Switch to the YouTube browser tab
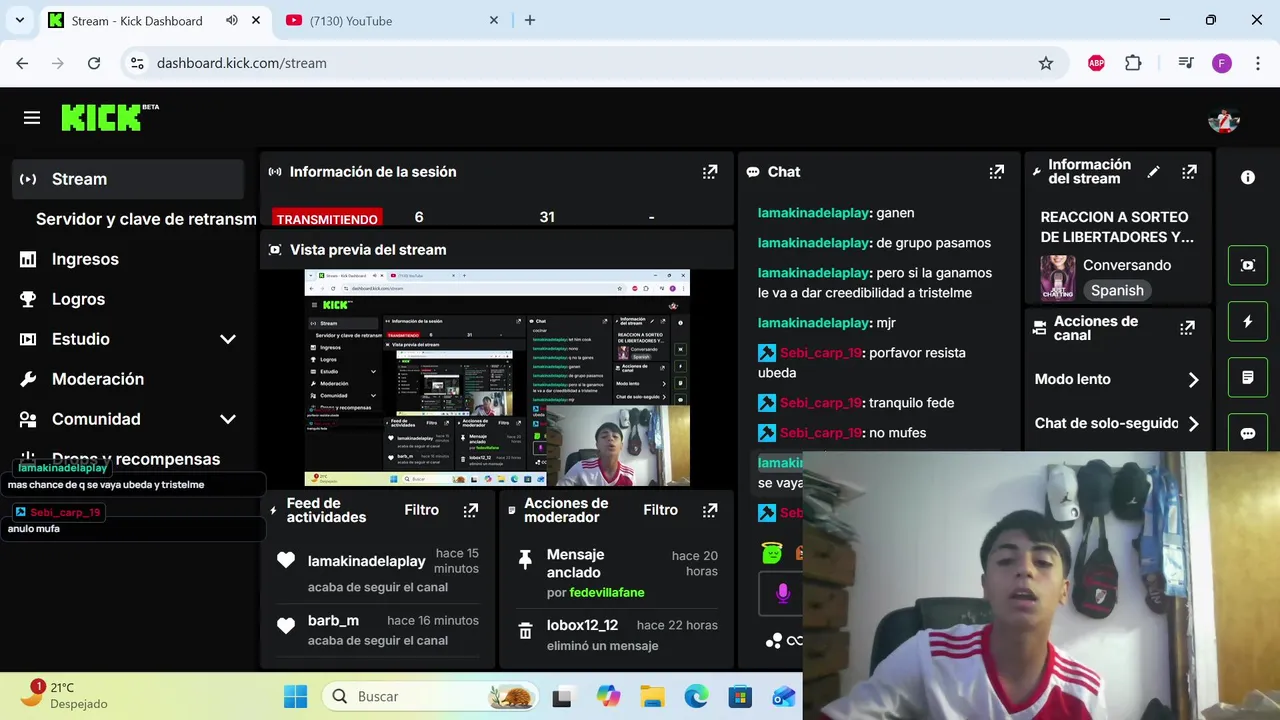 tap(390, 20)
